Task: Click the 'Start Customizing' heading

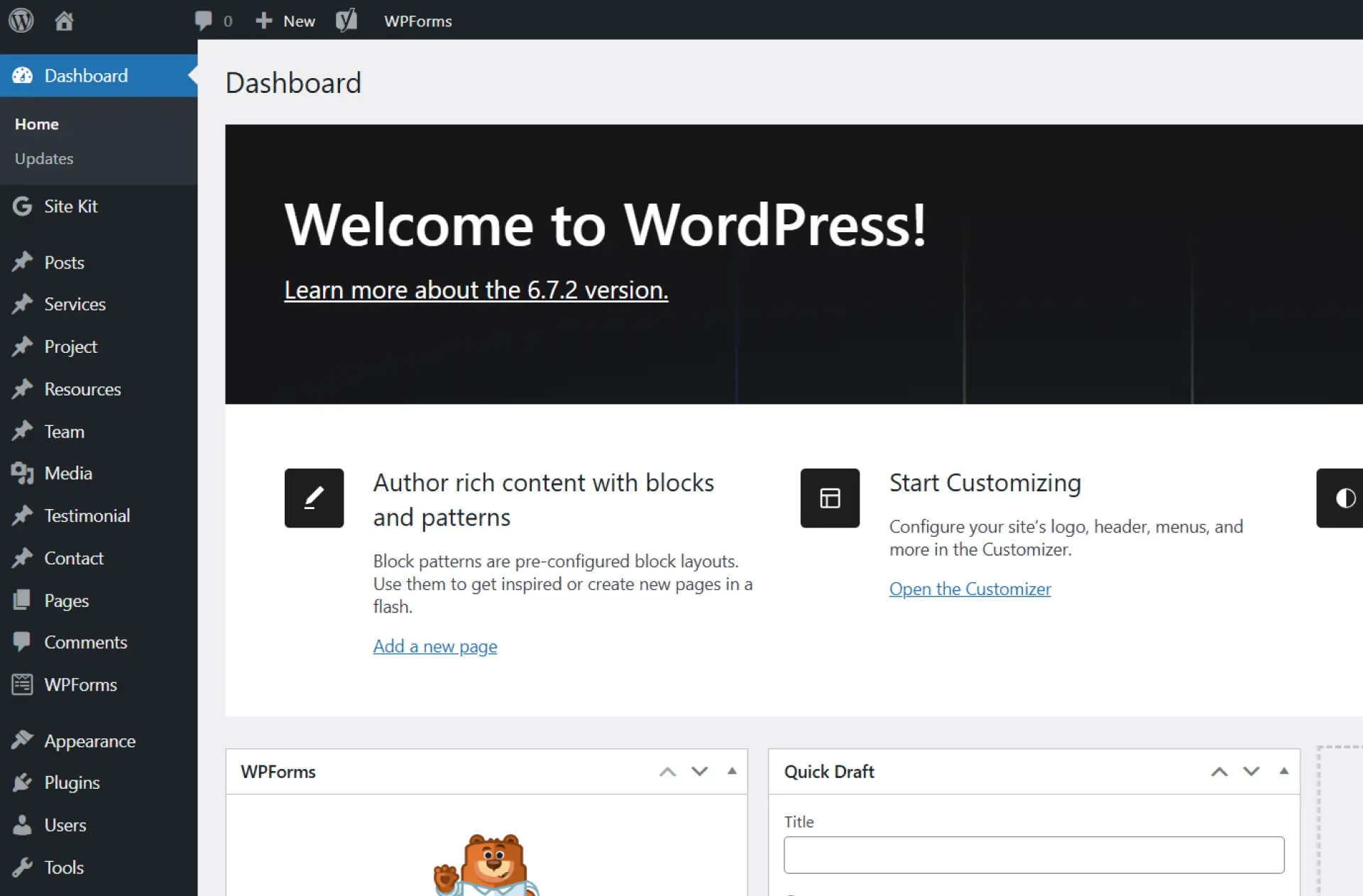Action: point(985,483)
